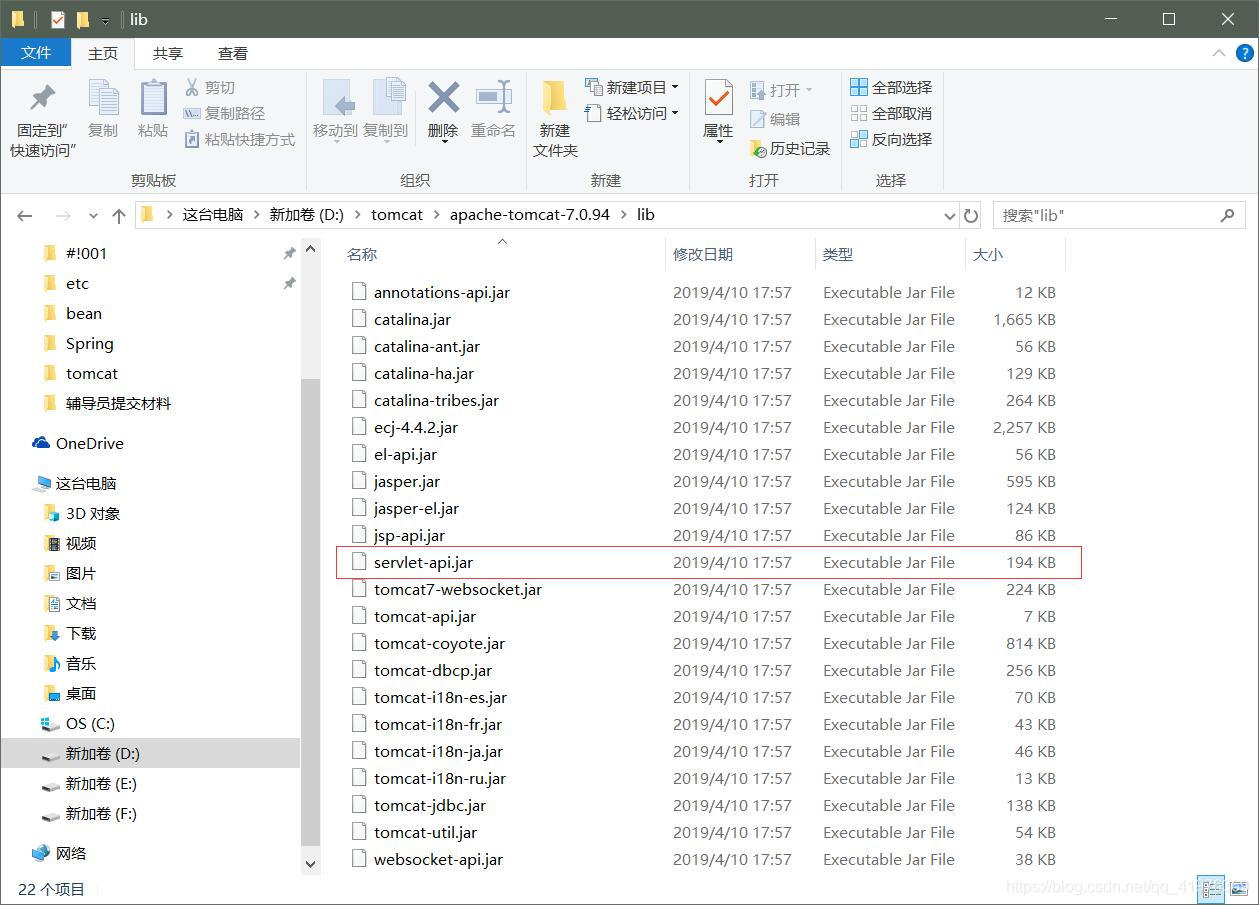Select the 下载 (Downloads) folder in navigation pane
Screen dimensions: 1259x905
coord(70,633)
